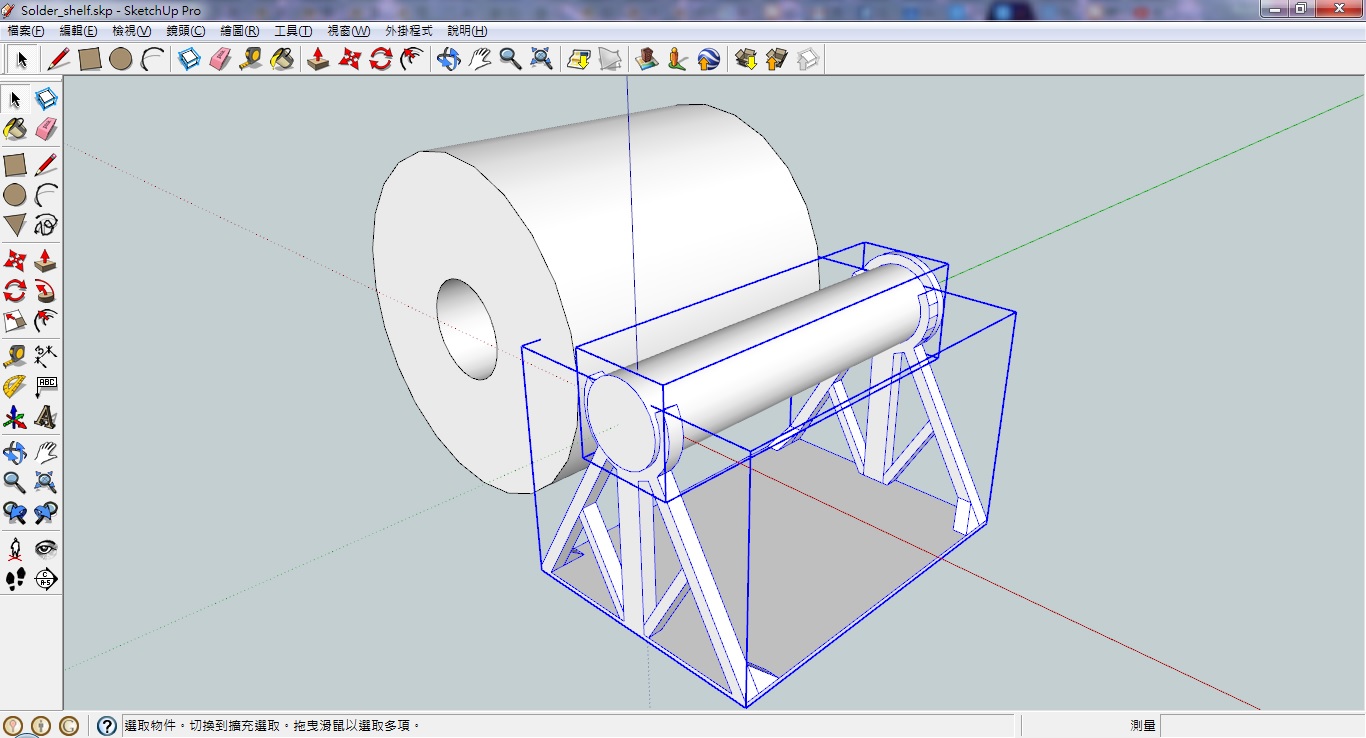Viewport: 1366px width, 738px height.
Task: Choose the Rectangle tool in top toolbar
Action: point(90,59)
